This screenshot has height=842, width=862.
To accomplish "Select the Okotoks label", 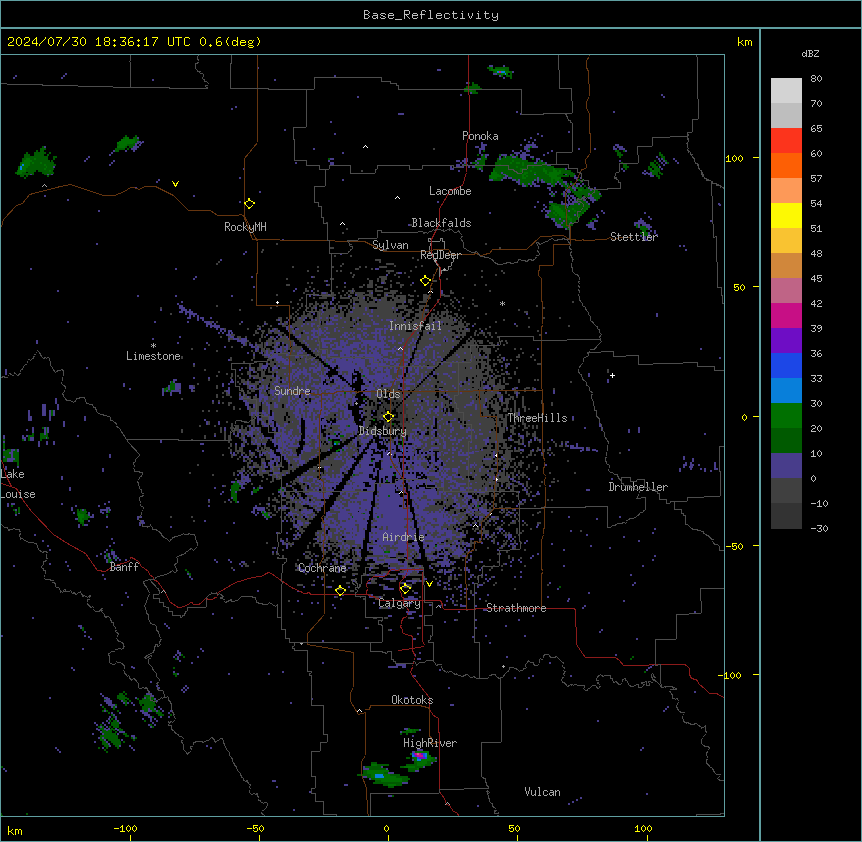I will 412,700.
